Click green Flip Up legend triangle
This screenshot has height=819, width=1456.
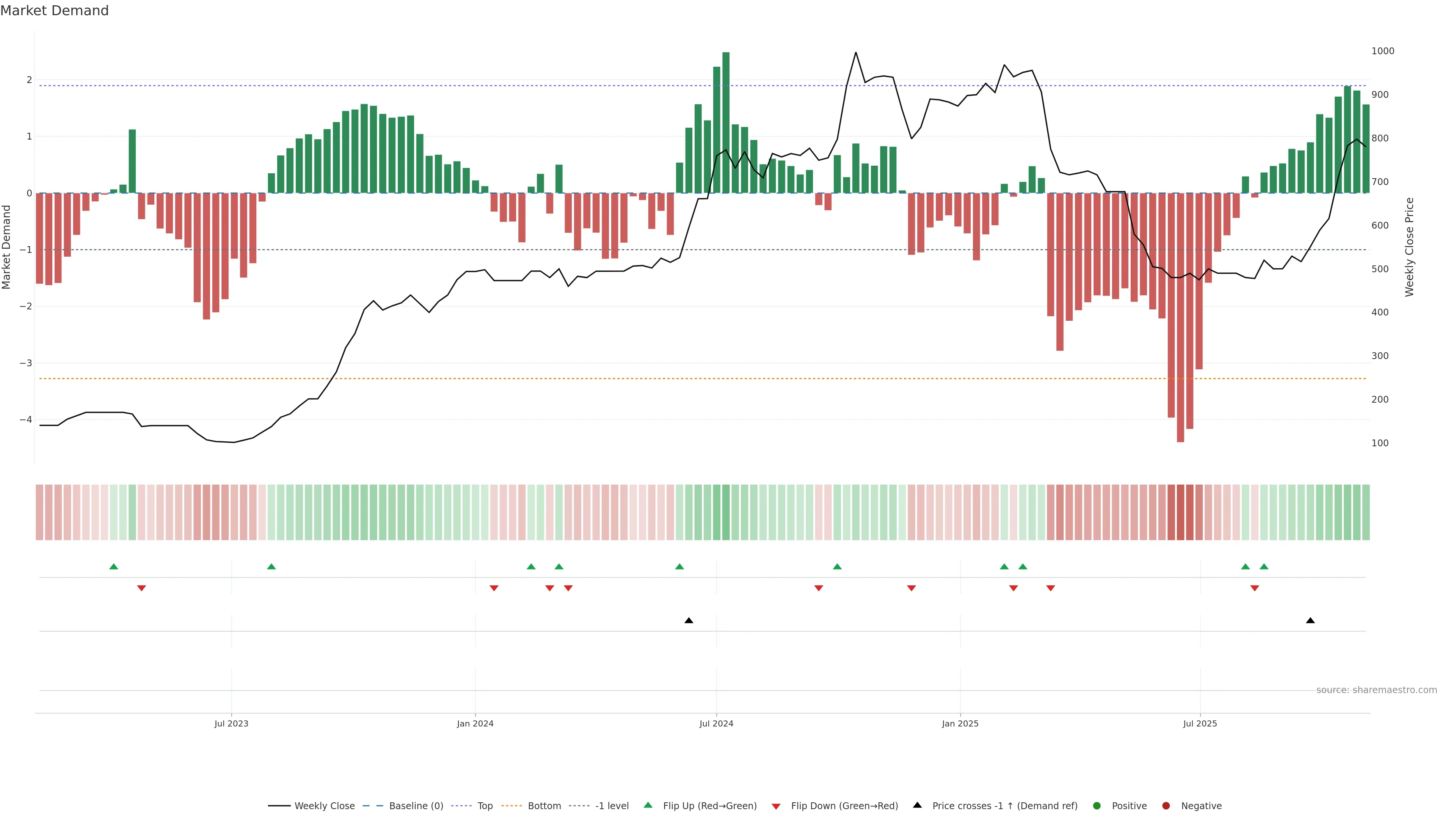click(648, 805)
